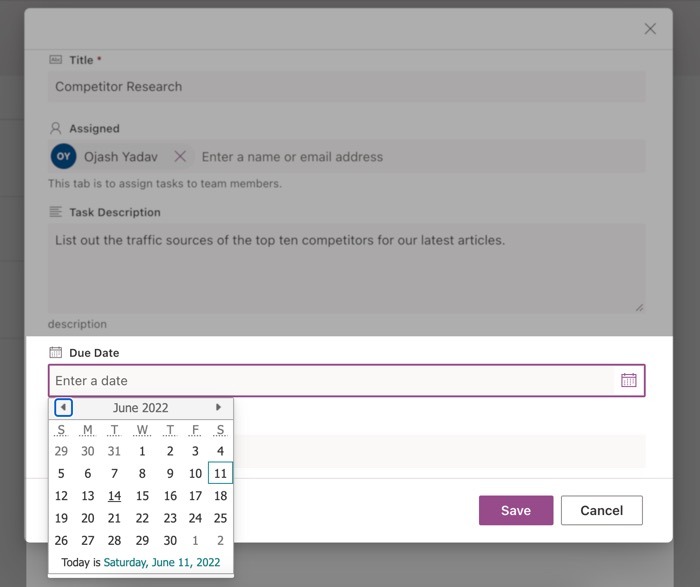Select June 17 in the calendar

pos(195,495)
